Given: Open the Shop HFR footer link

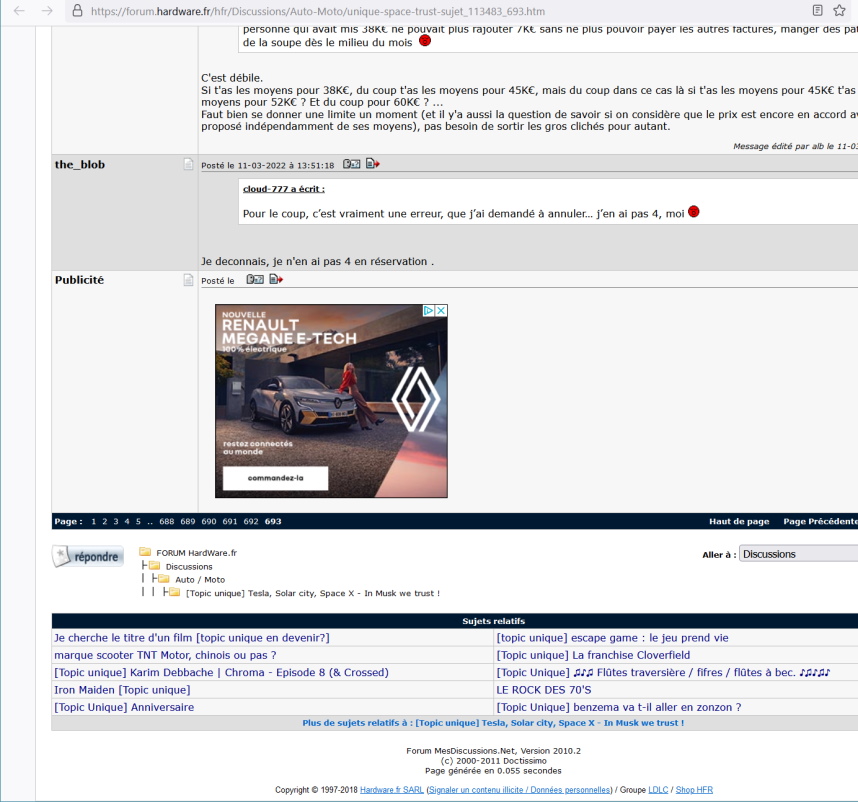Looking at the screenshot, I should click(x=694, y=790).
